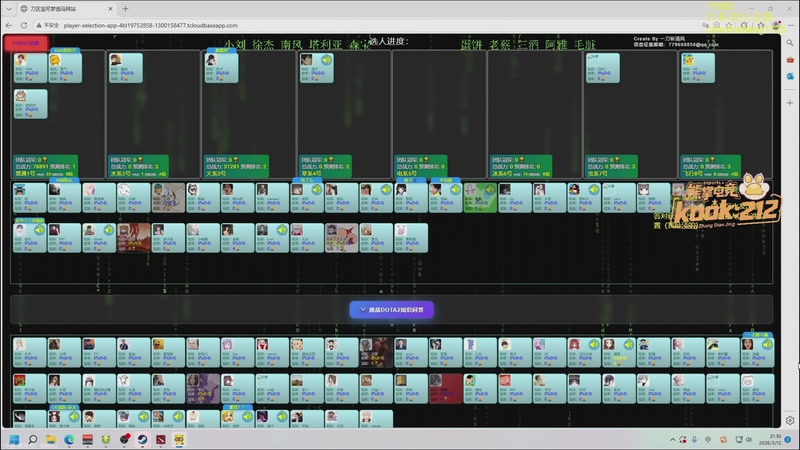Toggle speaker icon on the 草系4号 team card

click(326, 60)
